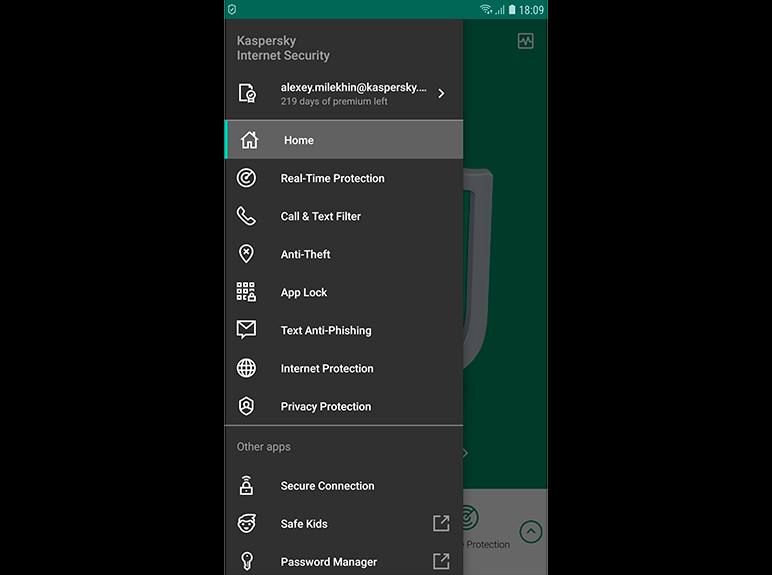
Task: Click the Home house icon
Action: point(249,140)
